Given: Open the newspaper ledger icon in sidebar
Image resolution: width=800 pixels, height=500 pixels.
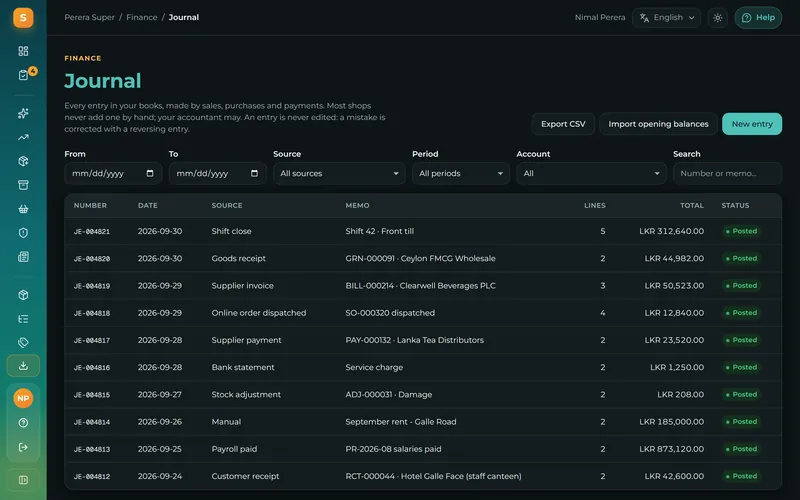Looking at the screenshot, I should click(x=23, y=257).
